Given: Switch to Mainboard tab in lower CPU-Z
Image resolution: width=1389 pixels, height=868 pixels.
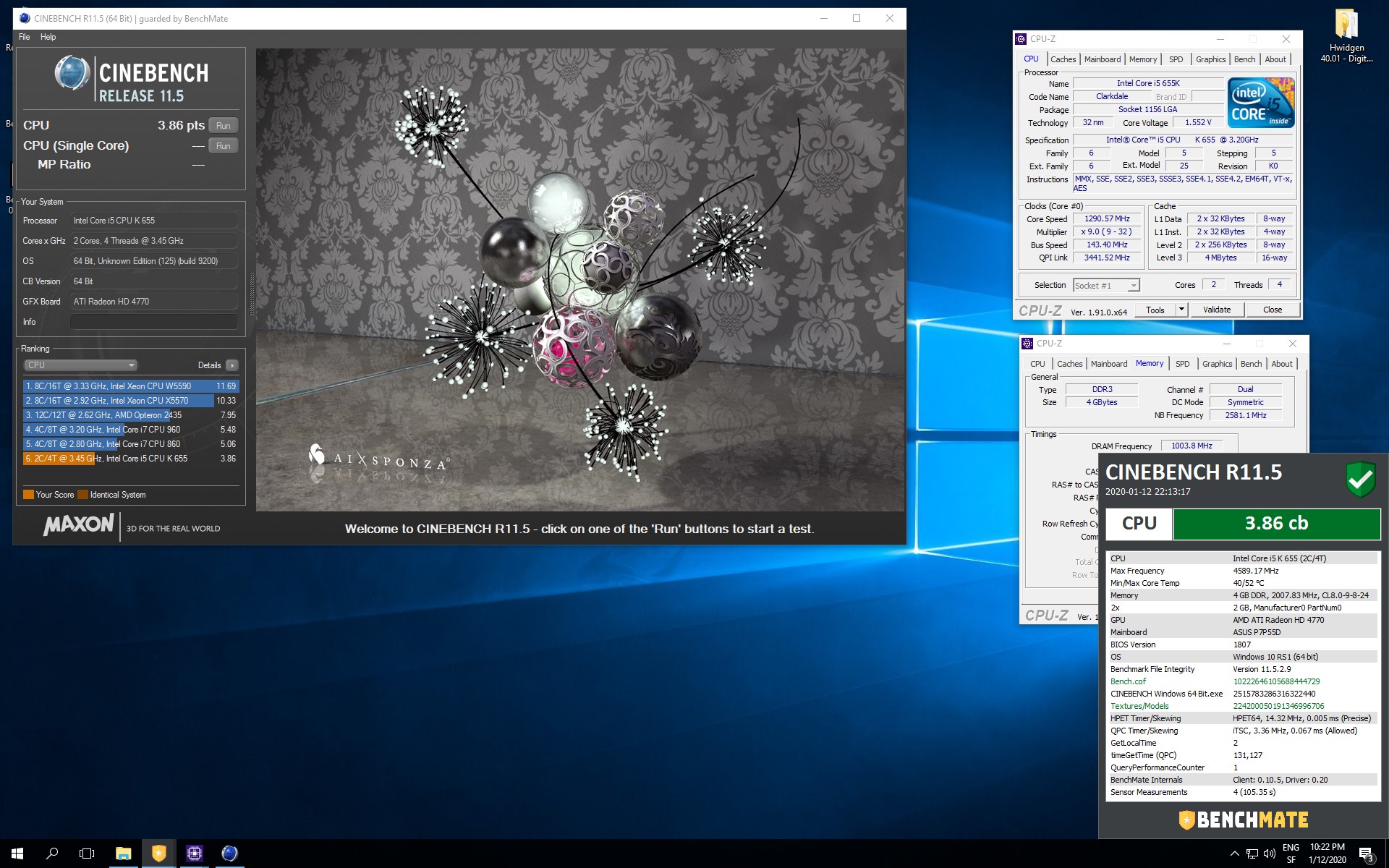Looking at the screenshot, I should click(x=1108, y=364).
